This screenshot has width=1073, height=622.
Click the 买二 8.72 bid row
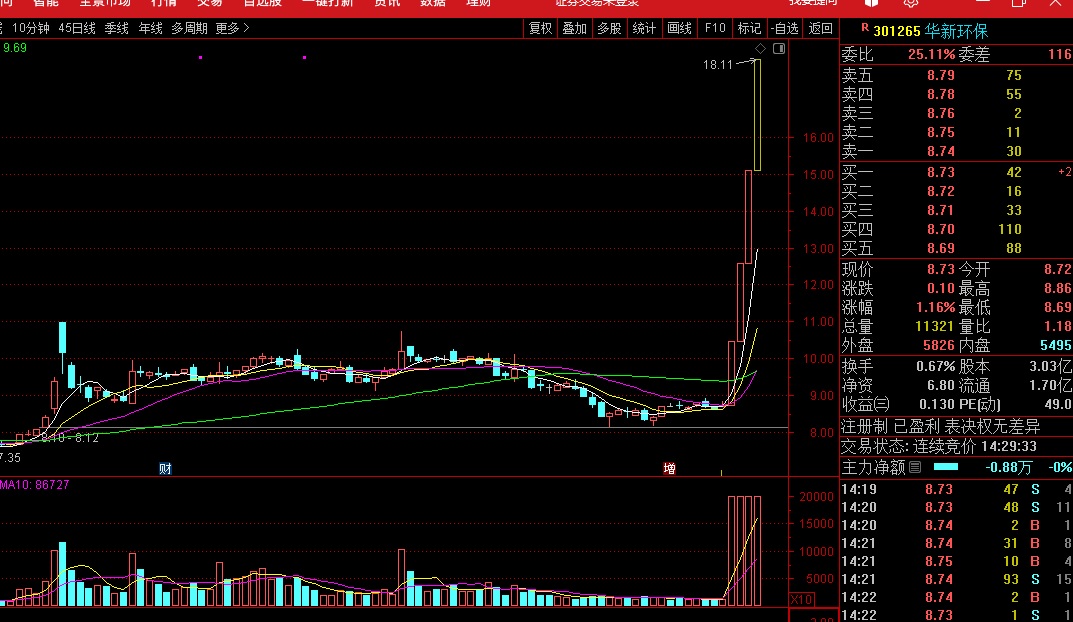tap(956, 192)
